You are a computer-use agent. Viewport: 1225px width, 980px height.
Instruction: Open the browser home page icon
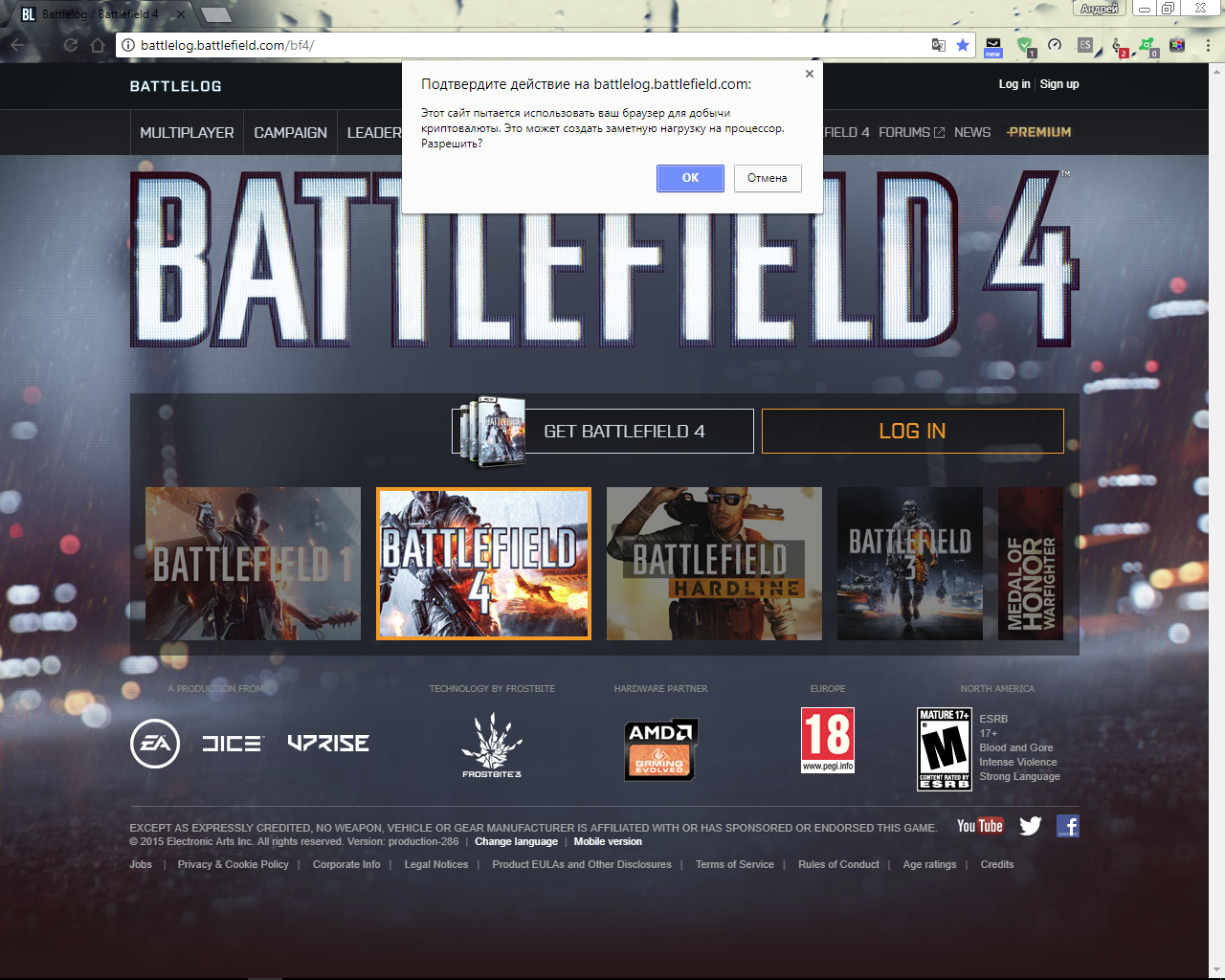pos(98,45)
